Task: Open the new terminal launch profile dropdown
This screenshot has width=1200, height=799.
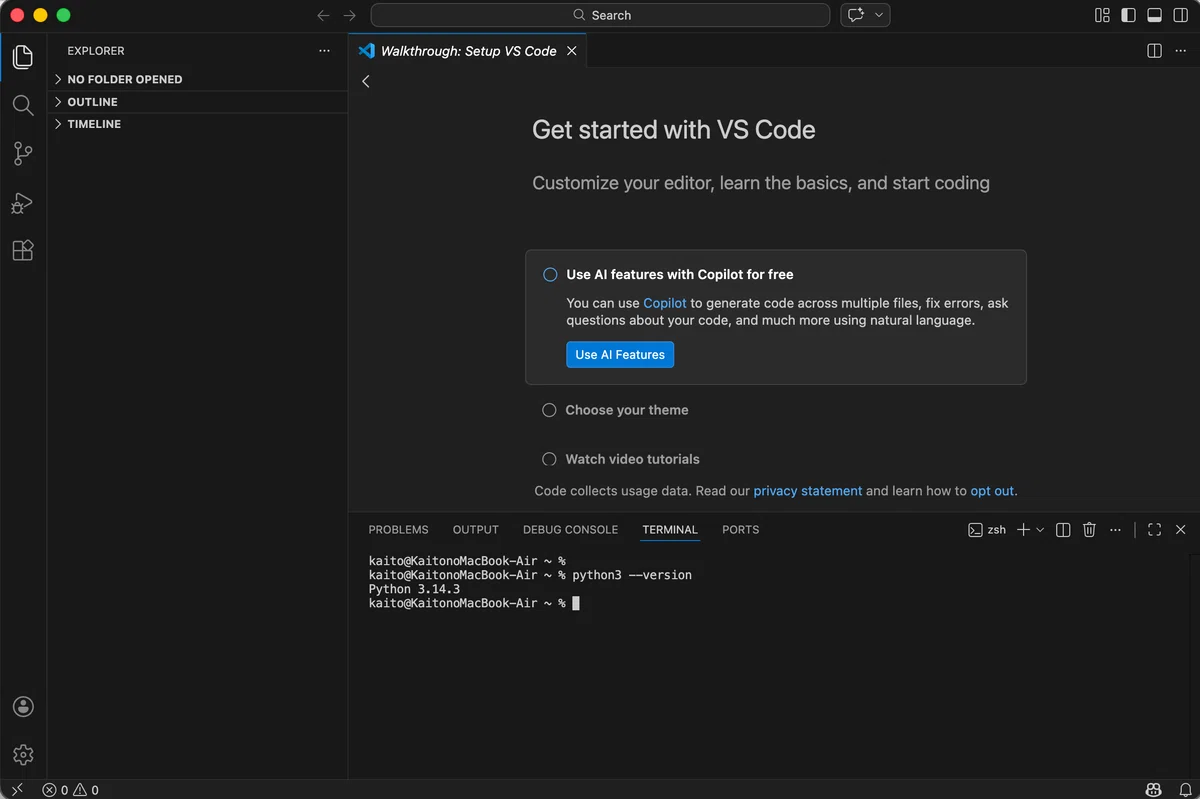Action: pyautogui.click(x=1040, y=530)
